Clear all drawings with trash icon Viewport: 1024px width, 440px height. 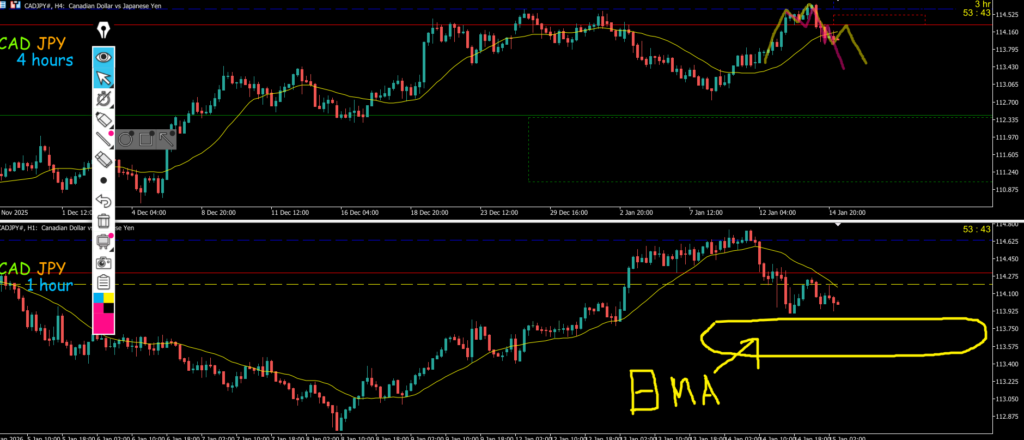pyautogui.click(x=103, y=220)
